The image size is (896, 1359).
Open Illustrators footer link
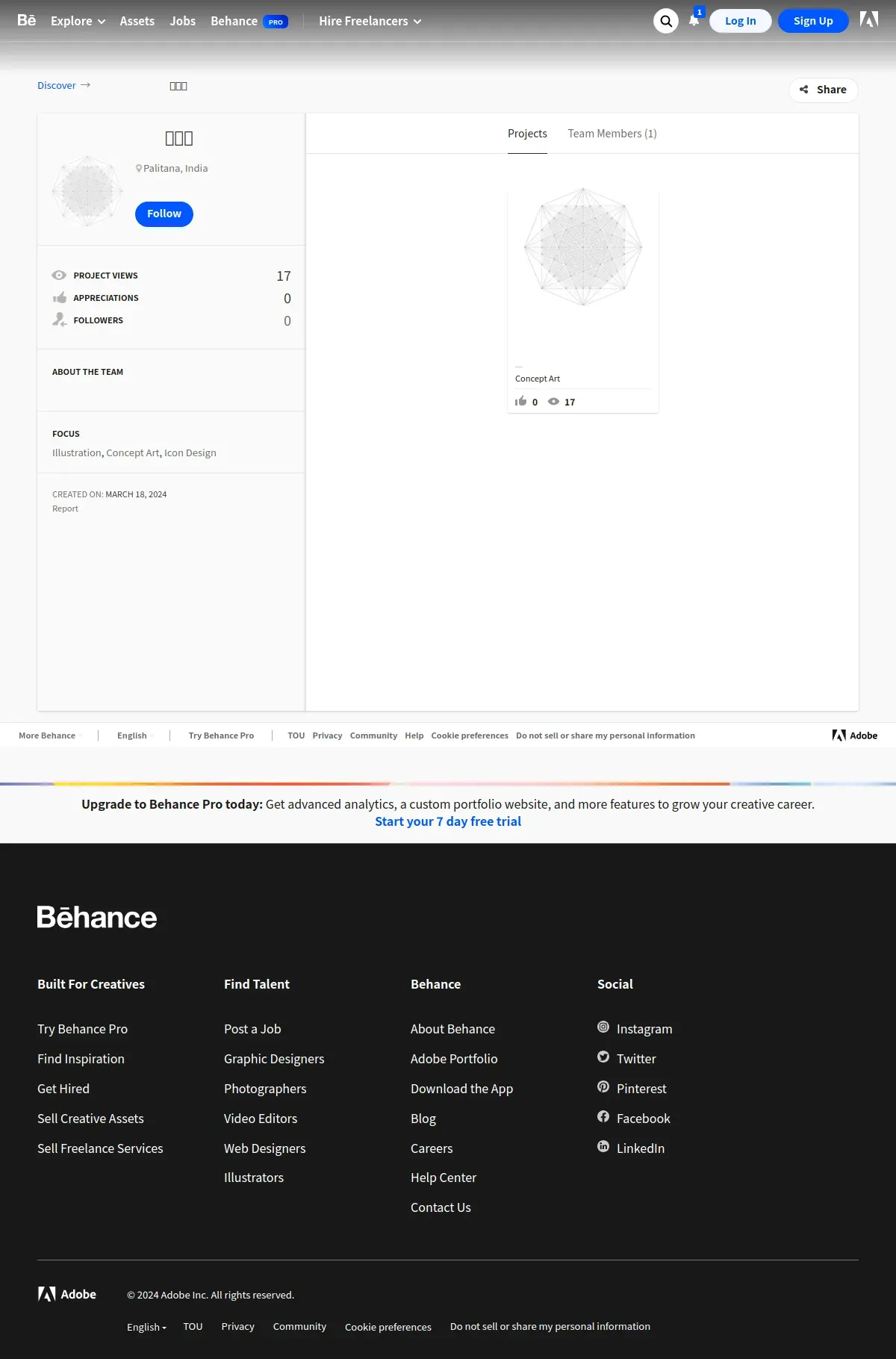pyautogui.click(x=254, y=1178)
